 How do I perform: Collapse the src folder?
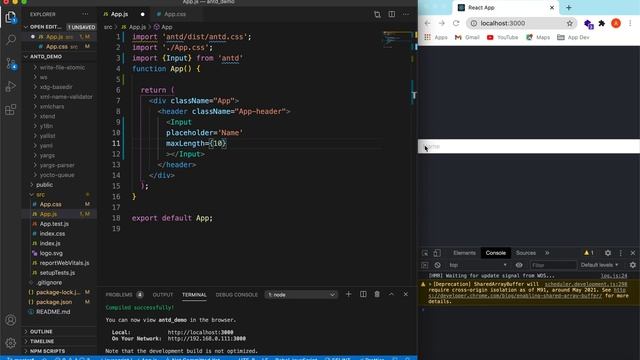[x=40, y=195]
